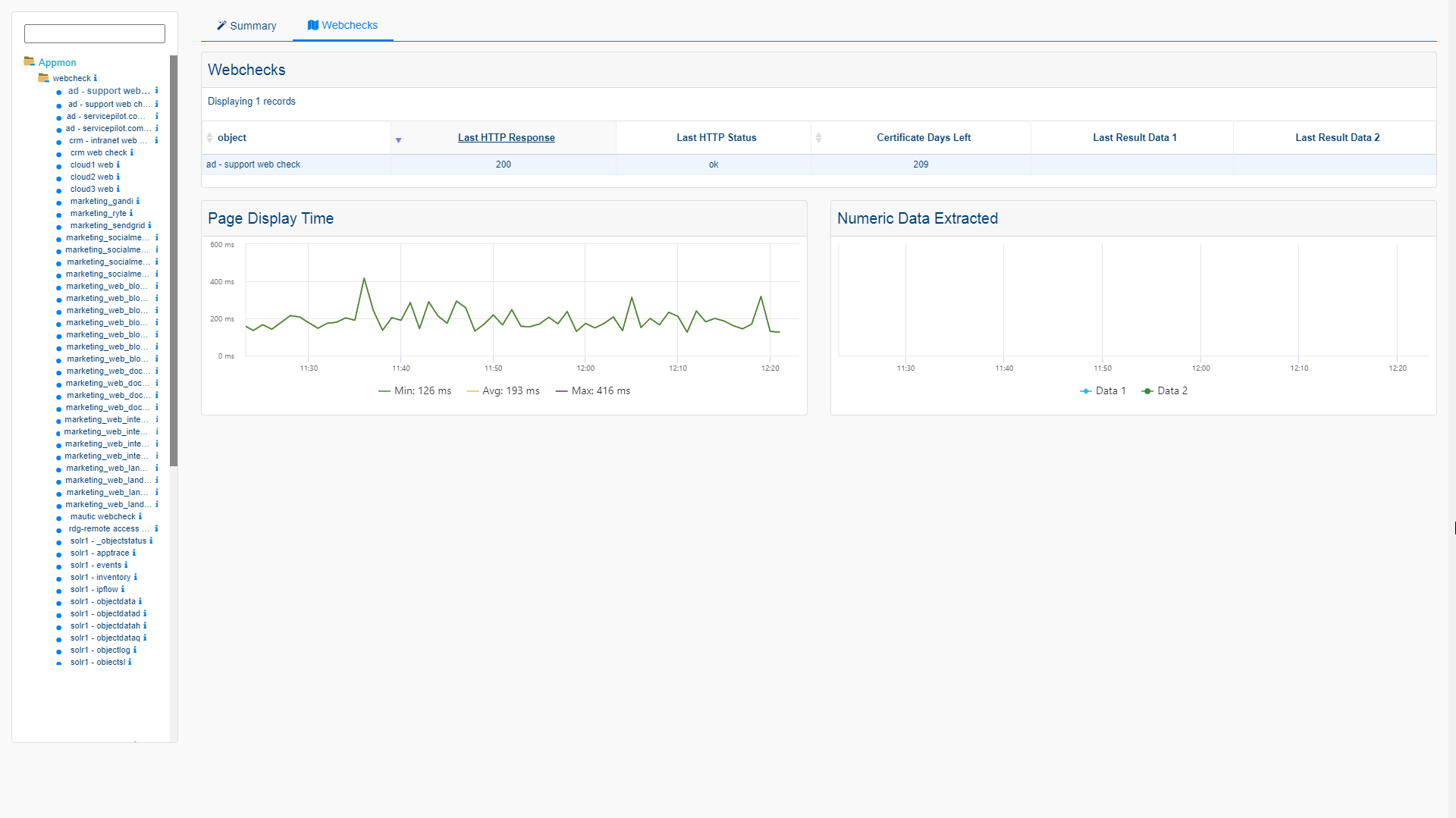Open info icon for solr1 - events

(126, 565)
